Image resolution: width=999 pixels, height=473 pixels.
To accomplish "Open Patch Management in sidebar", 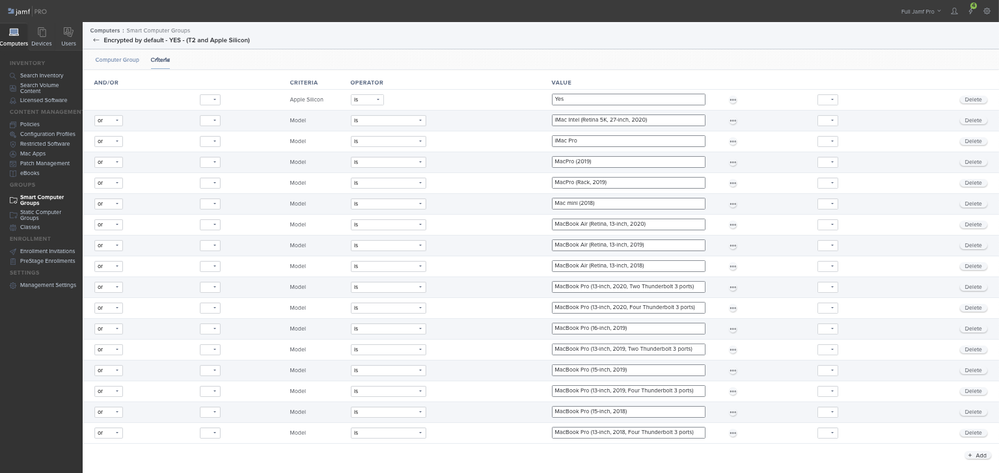I will coord(45,163).
